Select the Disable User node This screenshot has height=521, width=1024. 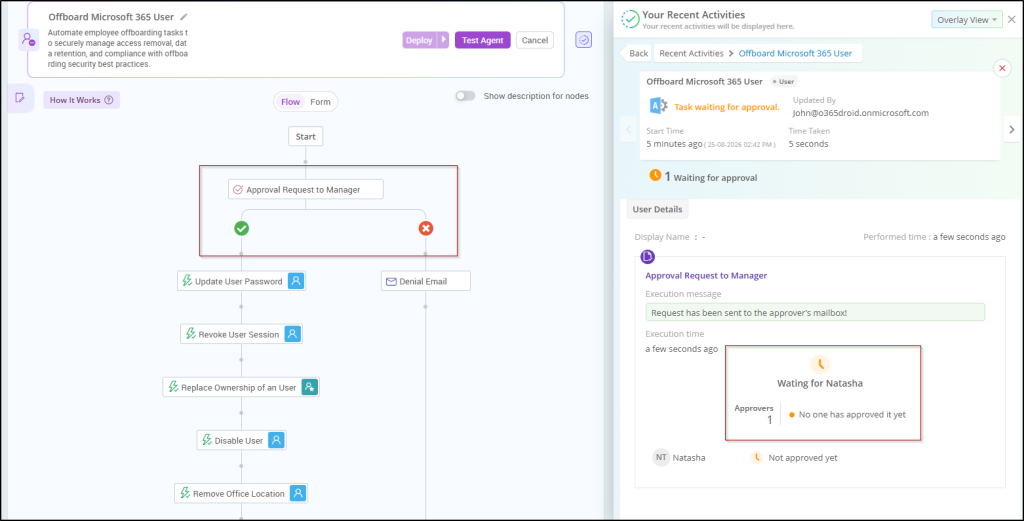(242, 440)
